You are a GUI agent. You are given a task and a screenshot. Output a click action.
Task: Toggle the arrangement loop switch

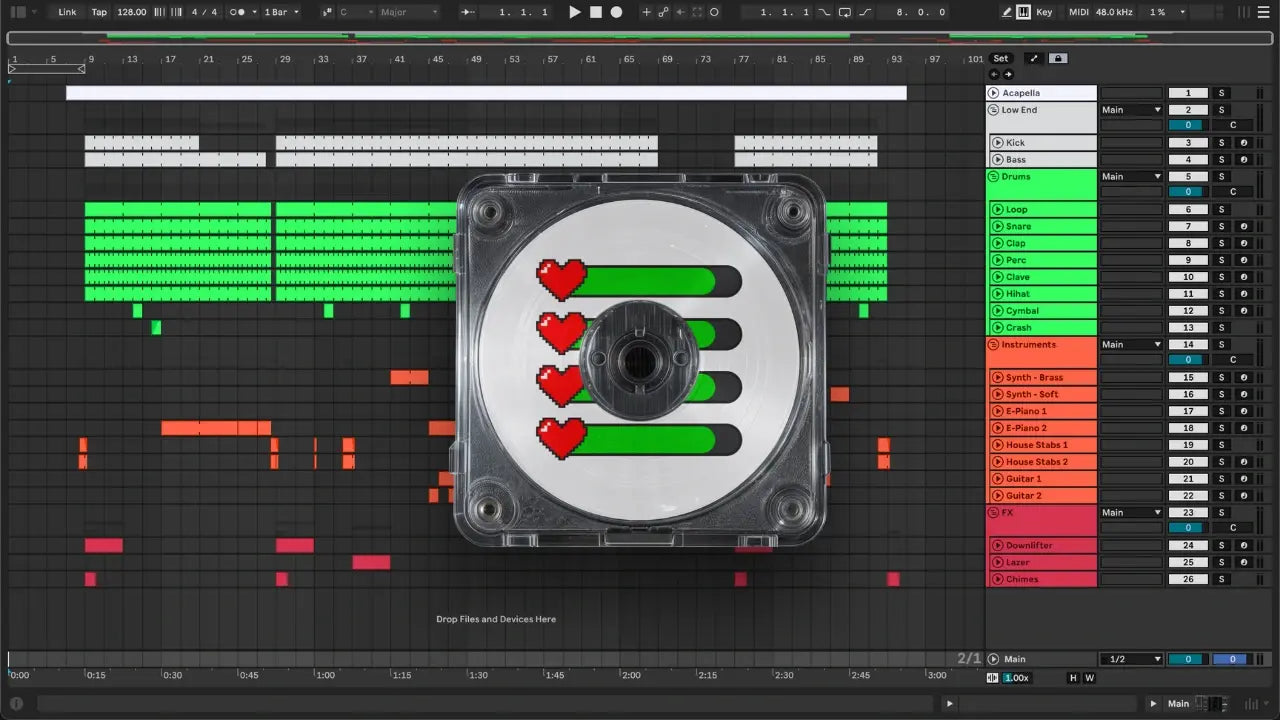(845, 12)
